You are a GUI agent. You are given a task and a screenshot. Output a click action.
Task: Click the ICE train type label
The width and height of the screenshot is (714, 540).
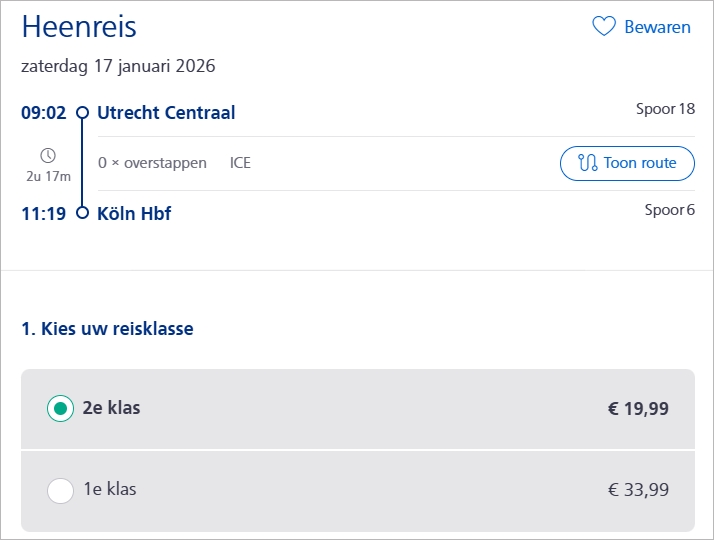[x=240, y=163]
